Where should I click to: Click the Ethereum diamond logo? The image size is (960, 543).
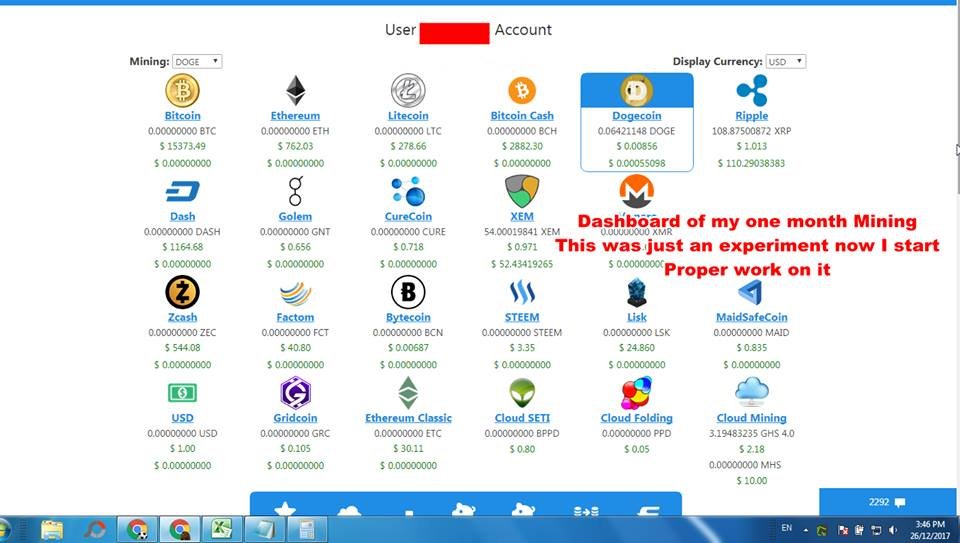click(295, 91)
